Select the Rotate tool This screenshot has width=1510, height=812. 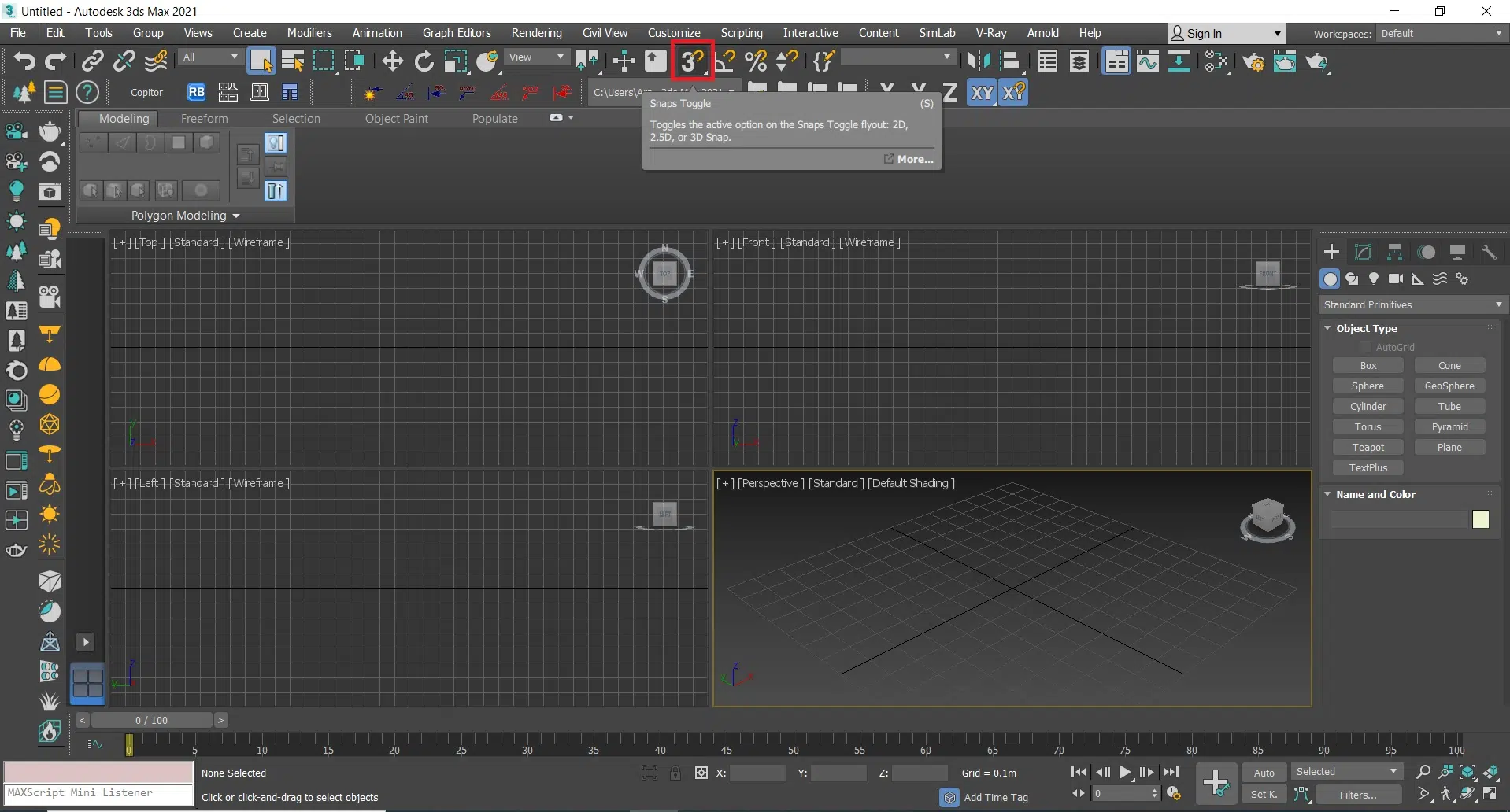click(x=424, y=61)
